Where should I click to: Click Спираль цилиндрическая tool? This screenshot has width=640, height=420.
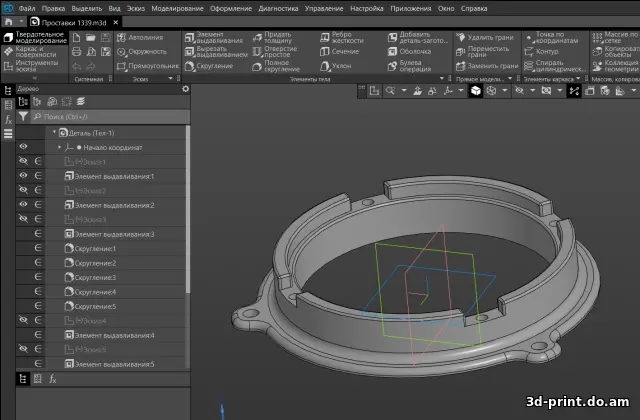click(x=555, y=66)
